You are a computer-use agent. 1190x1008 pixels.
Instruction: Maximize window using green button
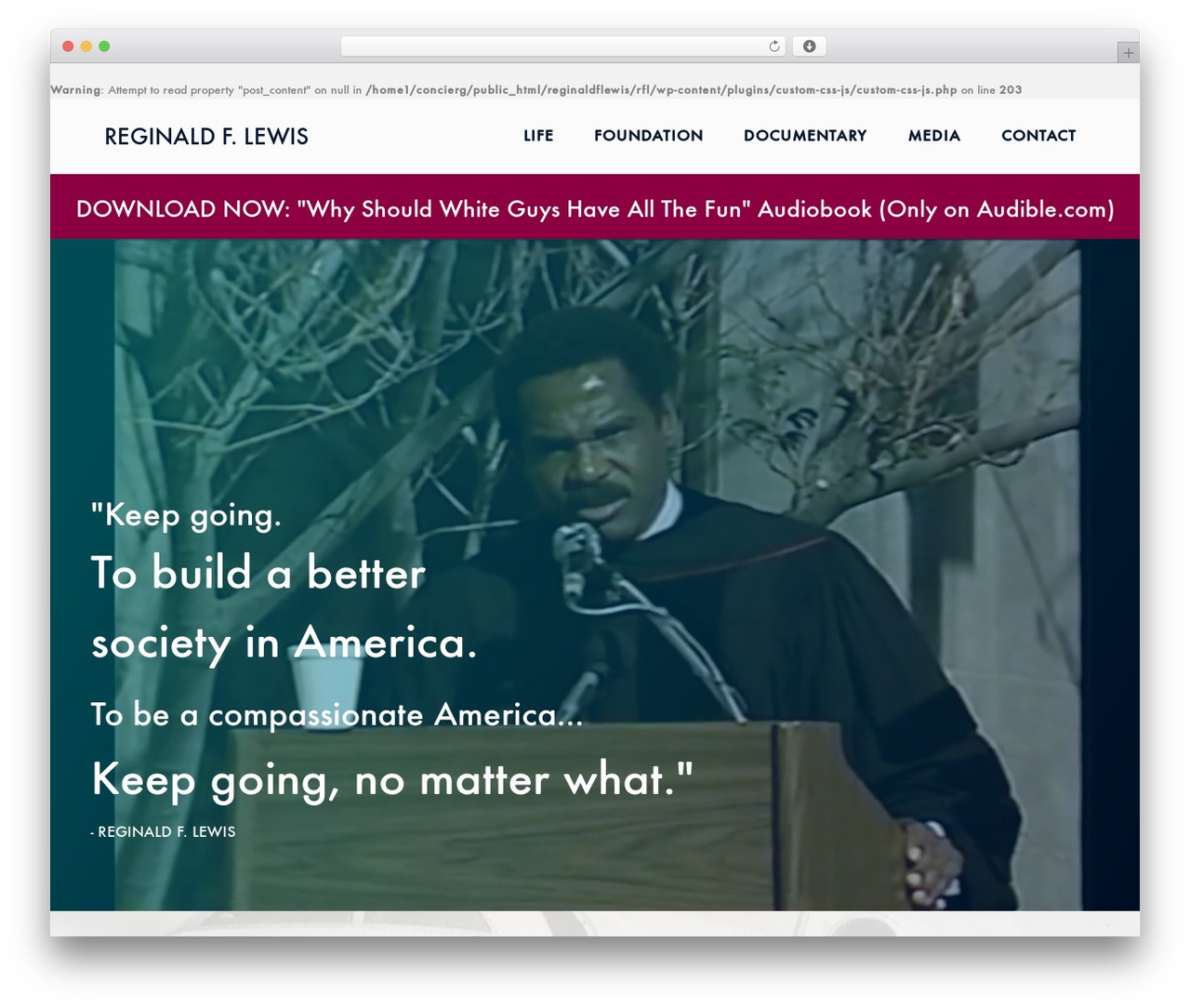(104, 46)
